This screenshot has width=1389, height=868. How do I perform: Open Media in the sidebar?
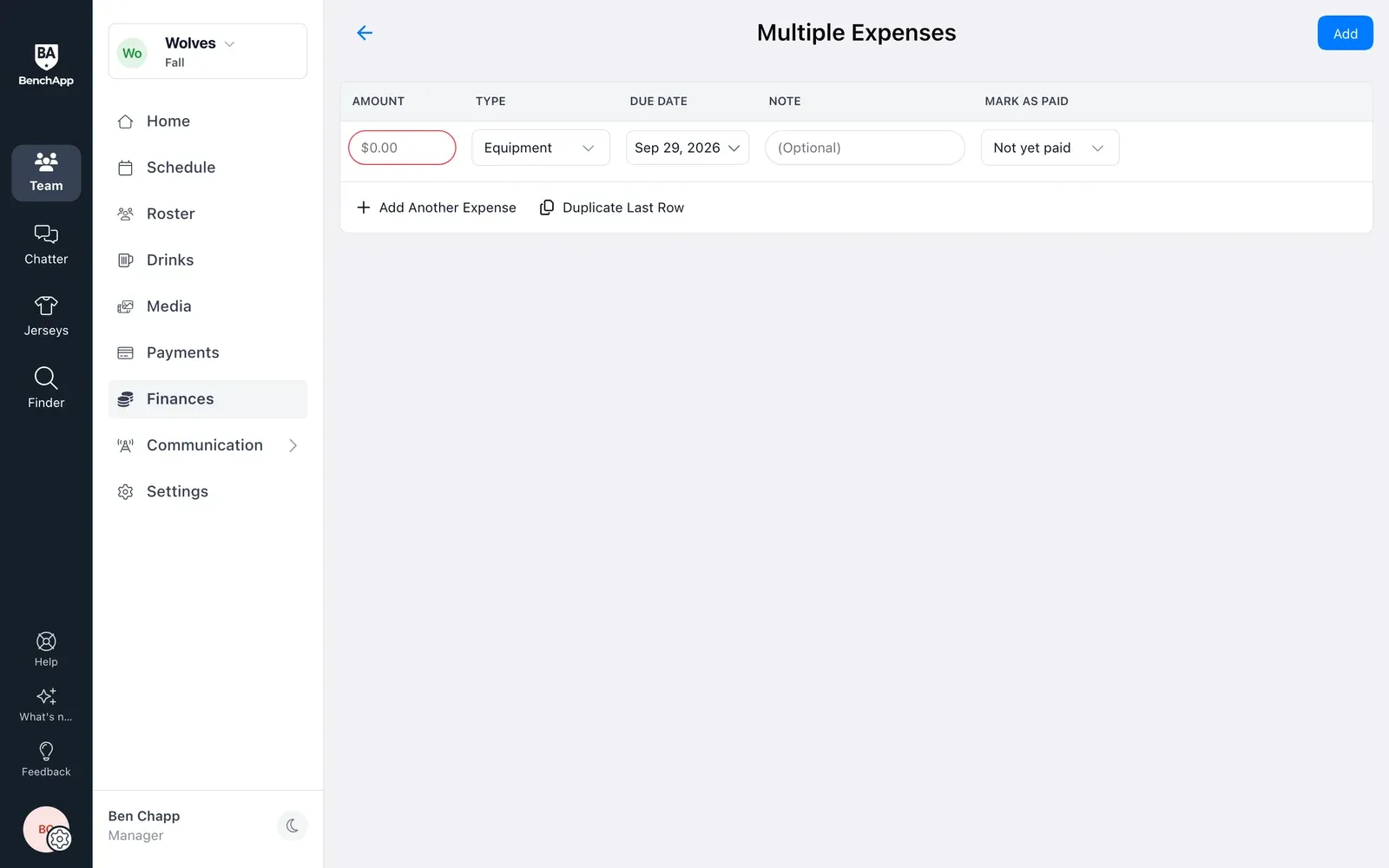coord(207,306)
